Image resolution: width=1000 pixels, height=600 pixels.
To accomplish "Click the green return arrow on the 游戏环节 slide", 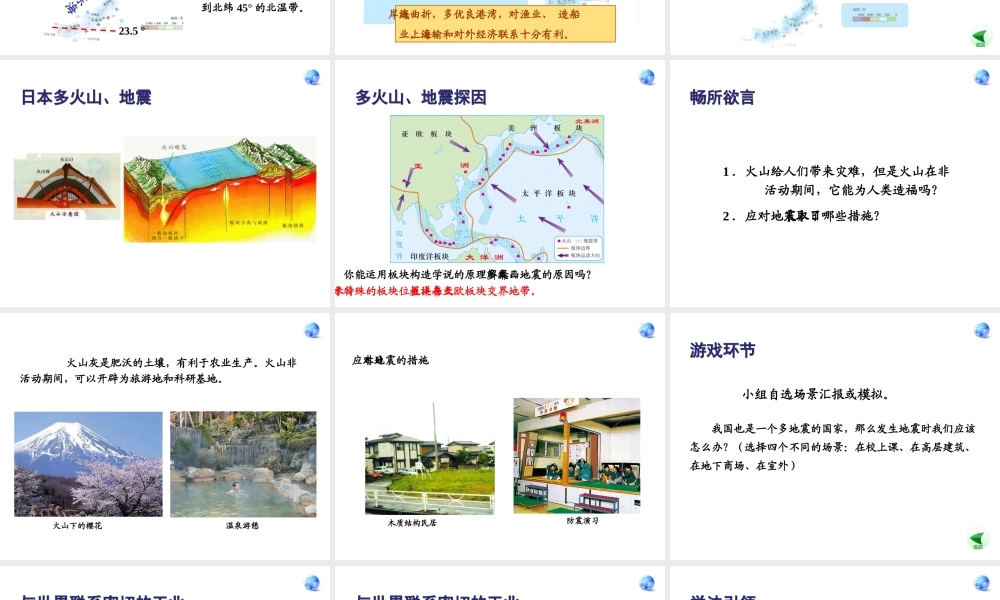I will point(978,539).
